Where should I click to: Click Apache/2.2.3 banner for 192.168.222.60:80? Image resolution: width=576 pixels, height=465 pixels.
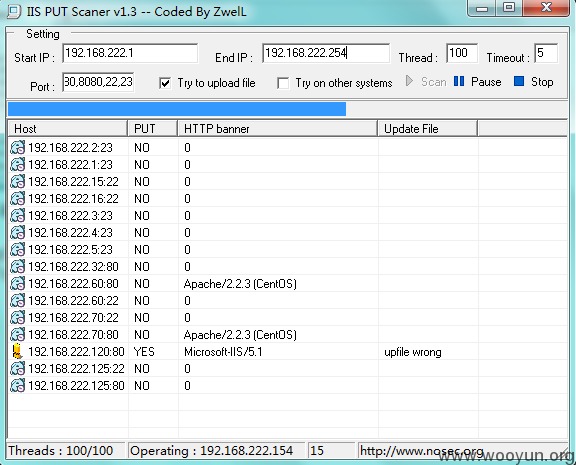pyautogui.click(x=240, y=284)
